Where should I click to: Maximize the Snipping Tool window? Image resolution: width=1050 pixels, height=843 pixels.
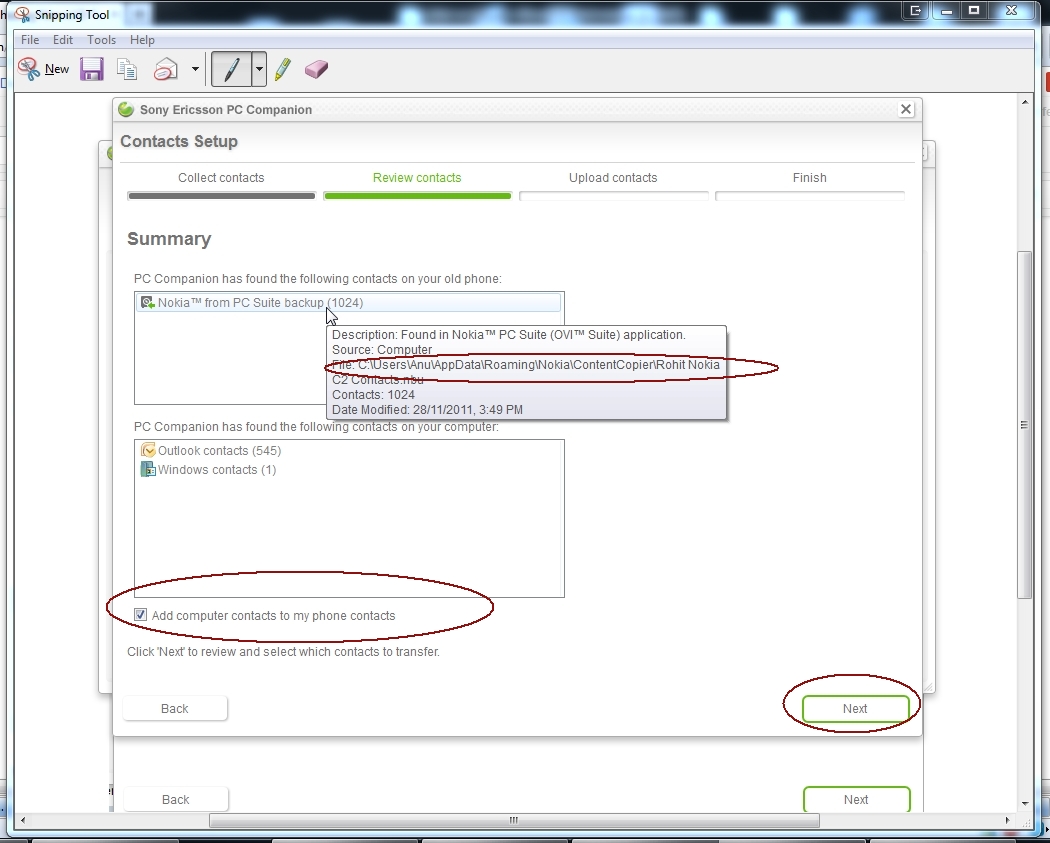tap(974, 10)
